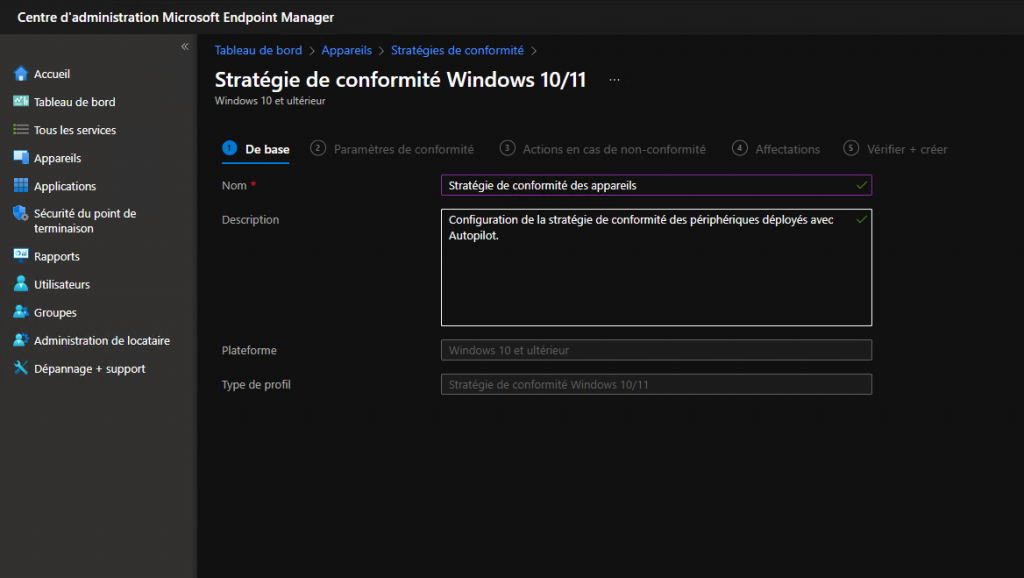Open Administration de locataire
This screenshot has width=1024, height=578.
102,341
